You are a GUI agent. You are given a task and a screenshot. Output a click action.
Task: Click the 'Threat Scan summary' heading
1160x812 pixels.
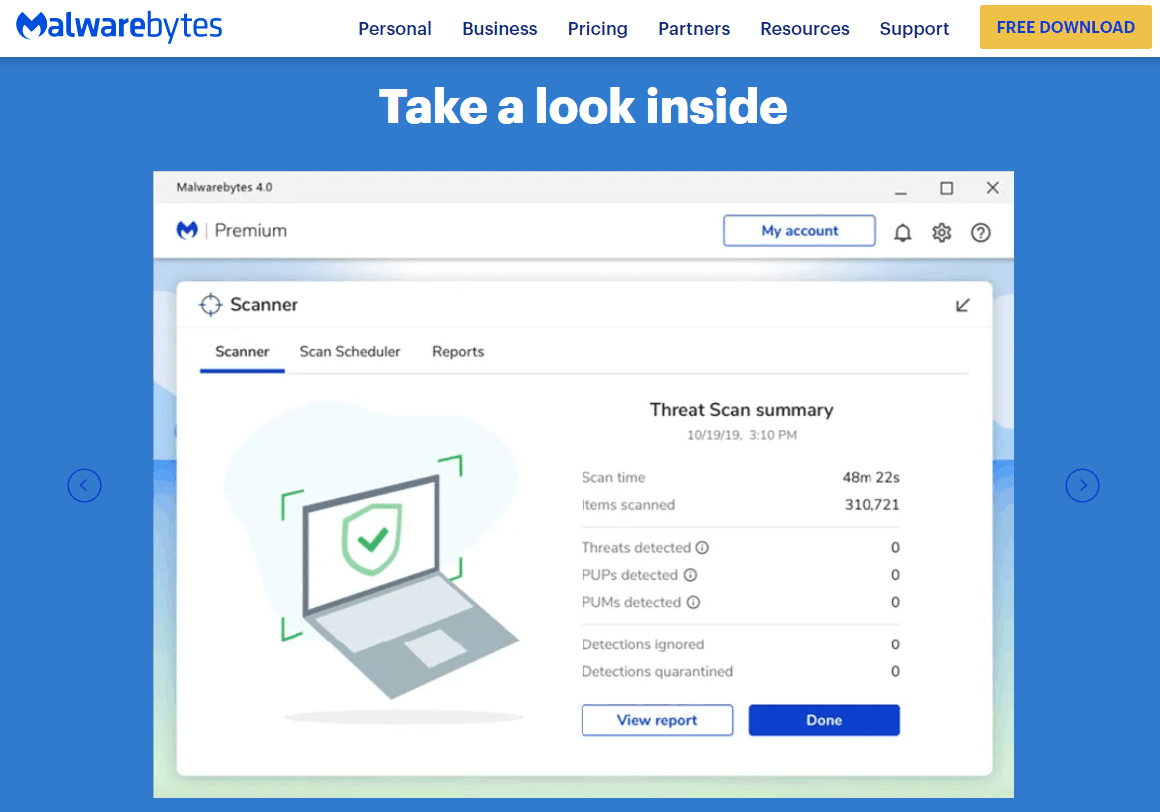click(741, 410)
